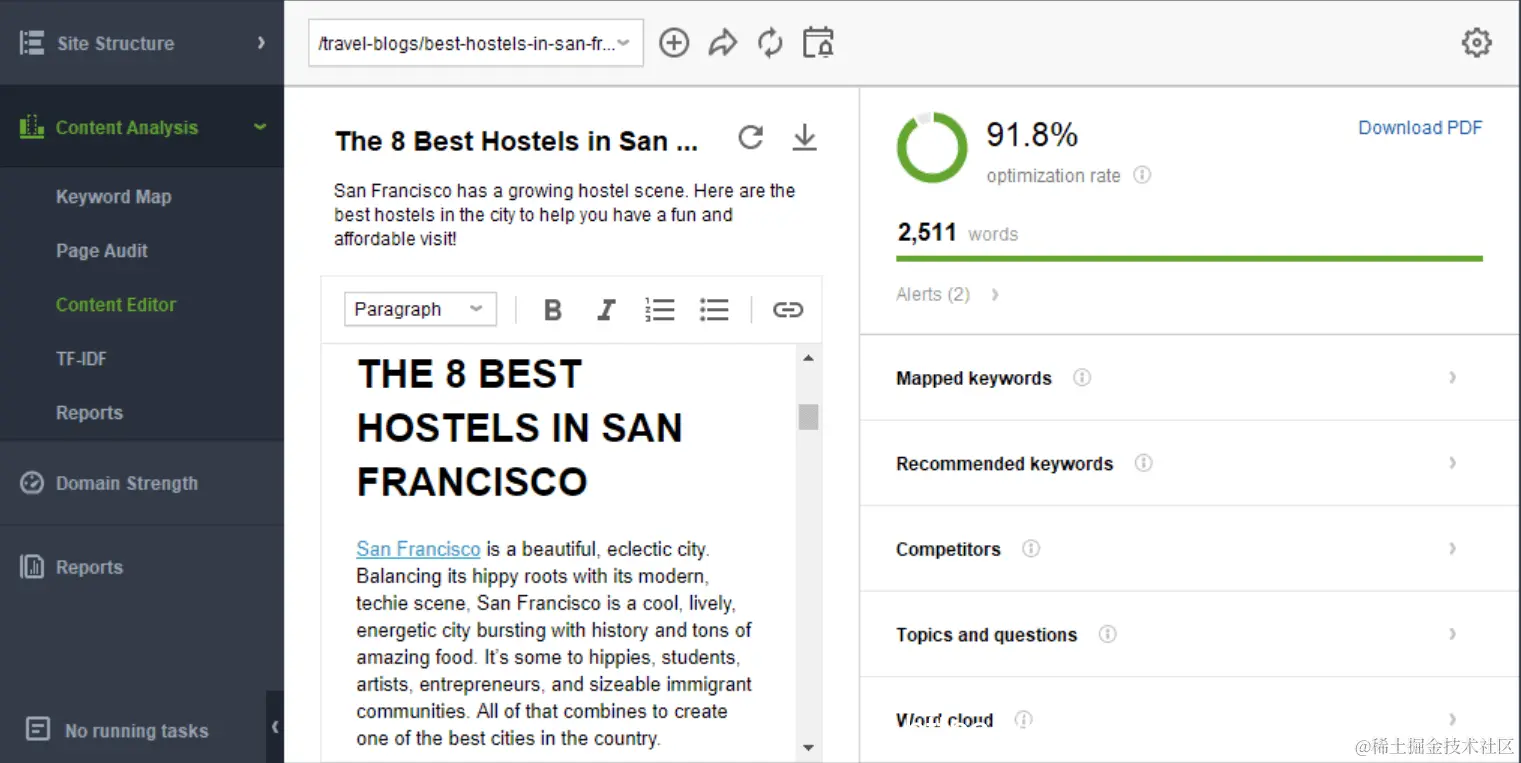This screenshot has width=1521, height=763.
Task: Apply italic formatting in editor
Action: pos(605,310)
